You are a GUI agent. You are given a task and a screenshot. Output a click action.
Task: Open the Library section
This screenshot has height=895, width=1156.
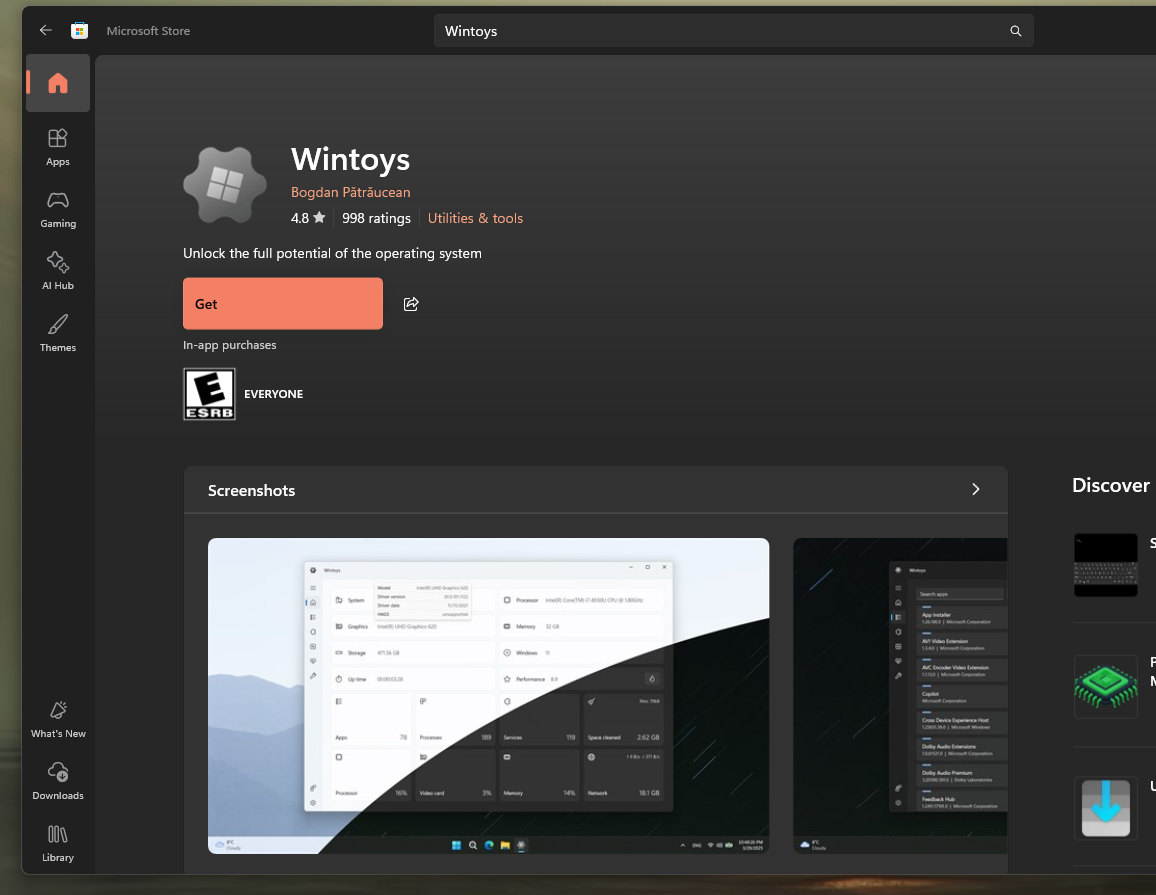58,843
